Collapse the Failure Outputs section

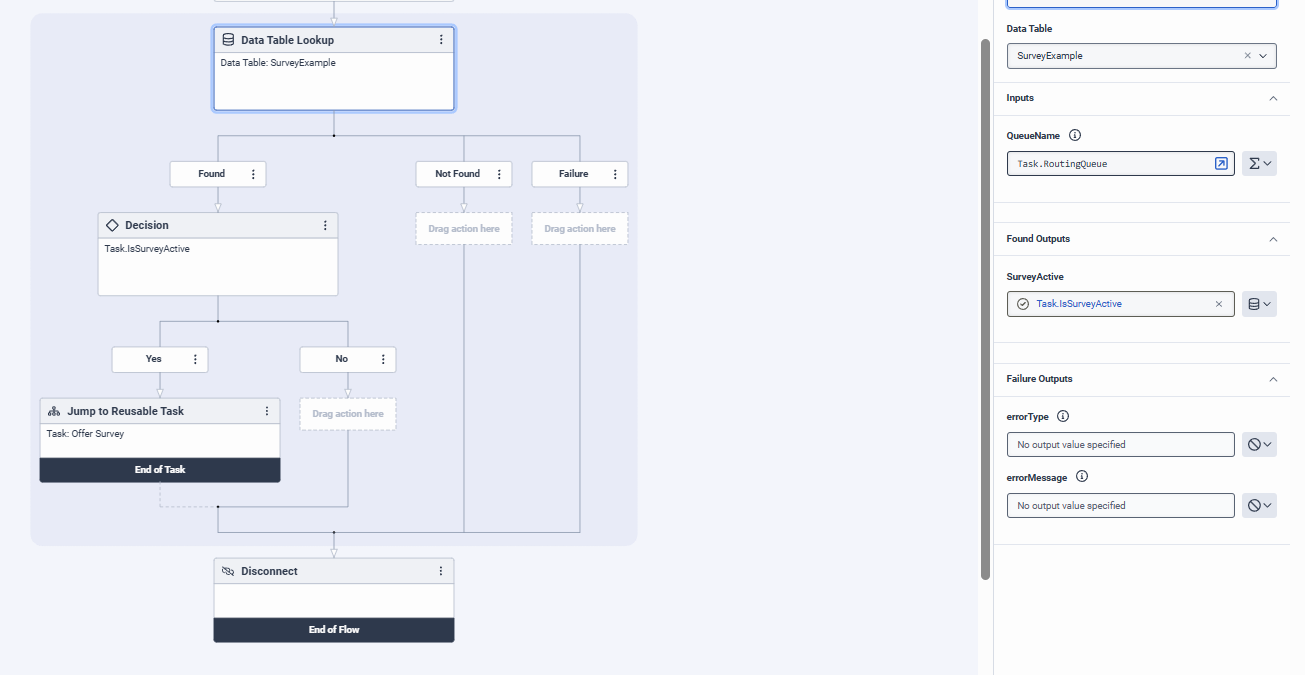pos(1273,379)
